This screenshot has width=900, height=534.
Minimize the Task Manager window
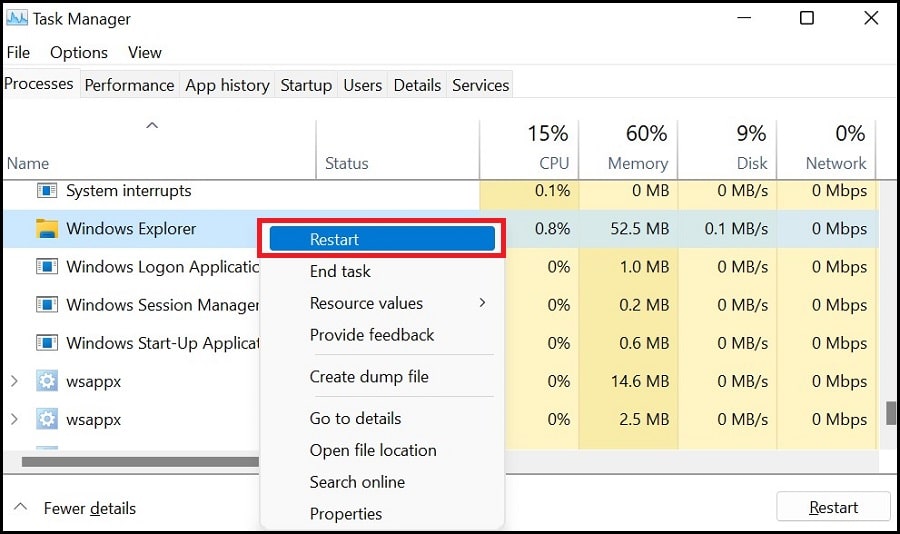[744, 18]
